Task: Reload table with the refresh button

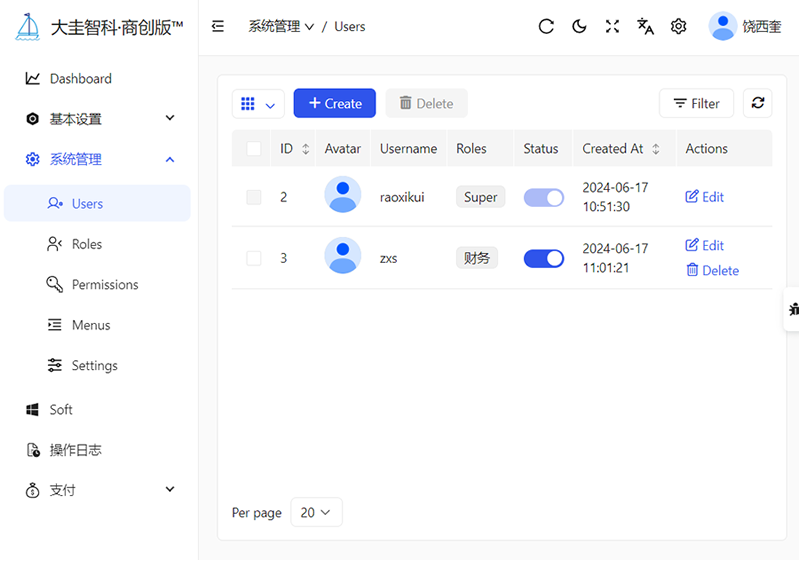Action: pos(758,103)
